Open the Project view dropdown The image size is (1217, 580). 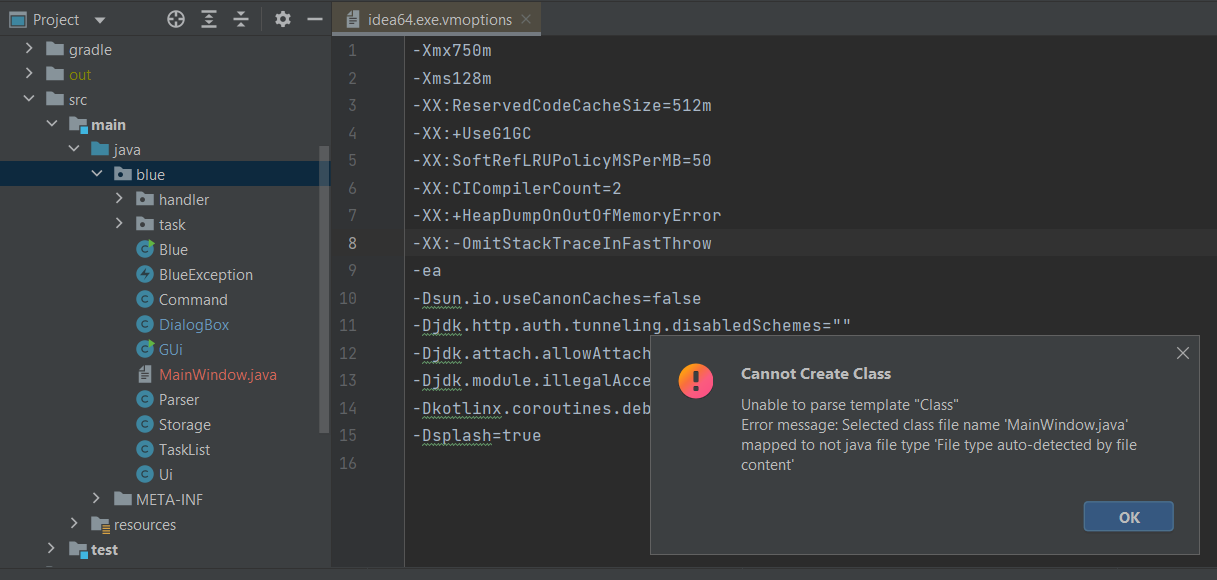pos(98,18)
